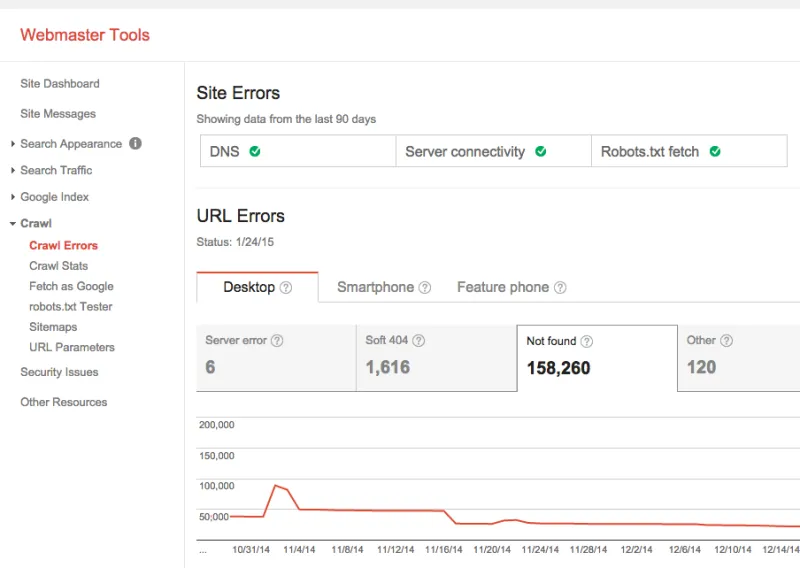Switch to the Feature phone tab

(x=511, y=287)
